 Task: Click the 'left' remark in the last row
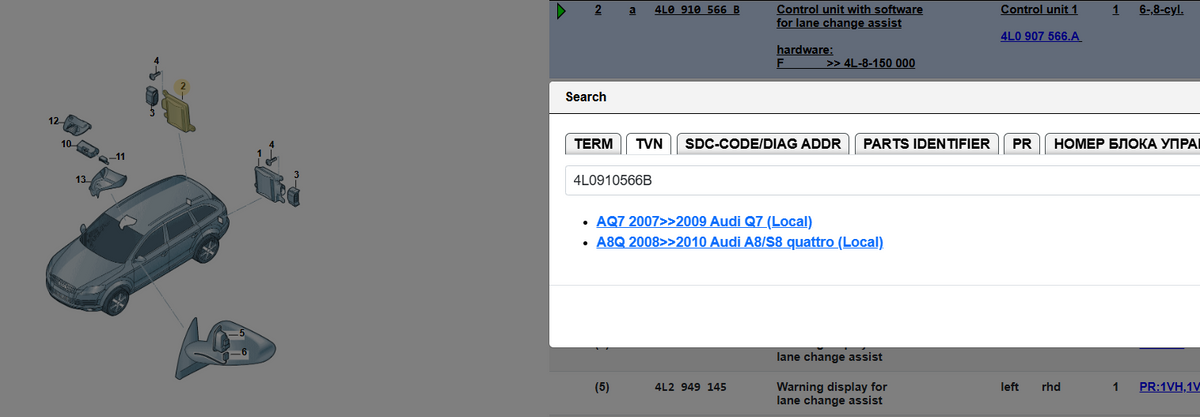[1009, 386]
